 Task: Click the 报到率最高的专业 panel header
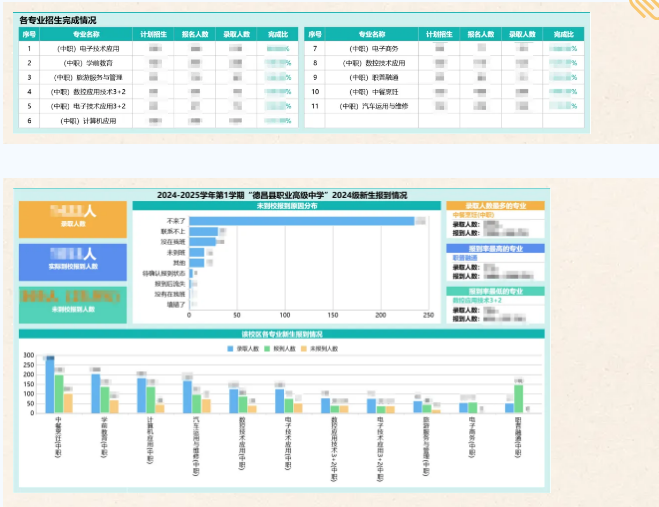[x=494, y=247]
